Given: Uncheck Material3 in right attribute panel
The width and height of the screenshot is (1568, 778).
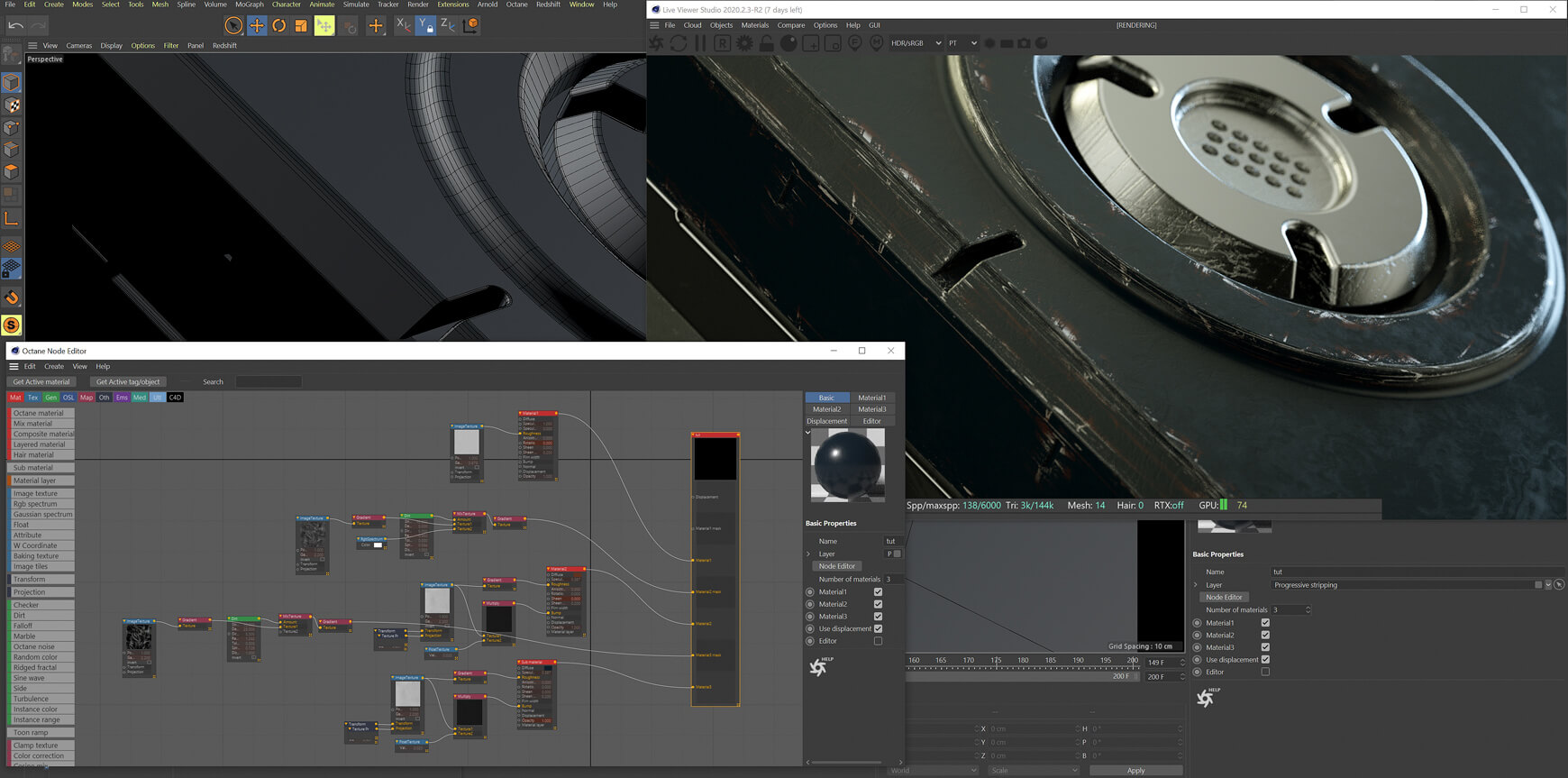Looking at the screenshot, I should click(1265, 647).
